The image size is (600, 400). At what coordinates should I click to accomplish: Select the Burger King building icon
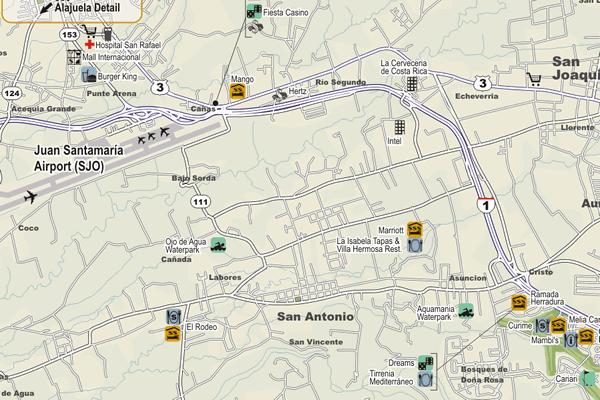(x=88, y=75)
